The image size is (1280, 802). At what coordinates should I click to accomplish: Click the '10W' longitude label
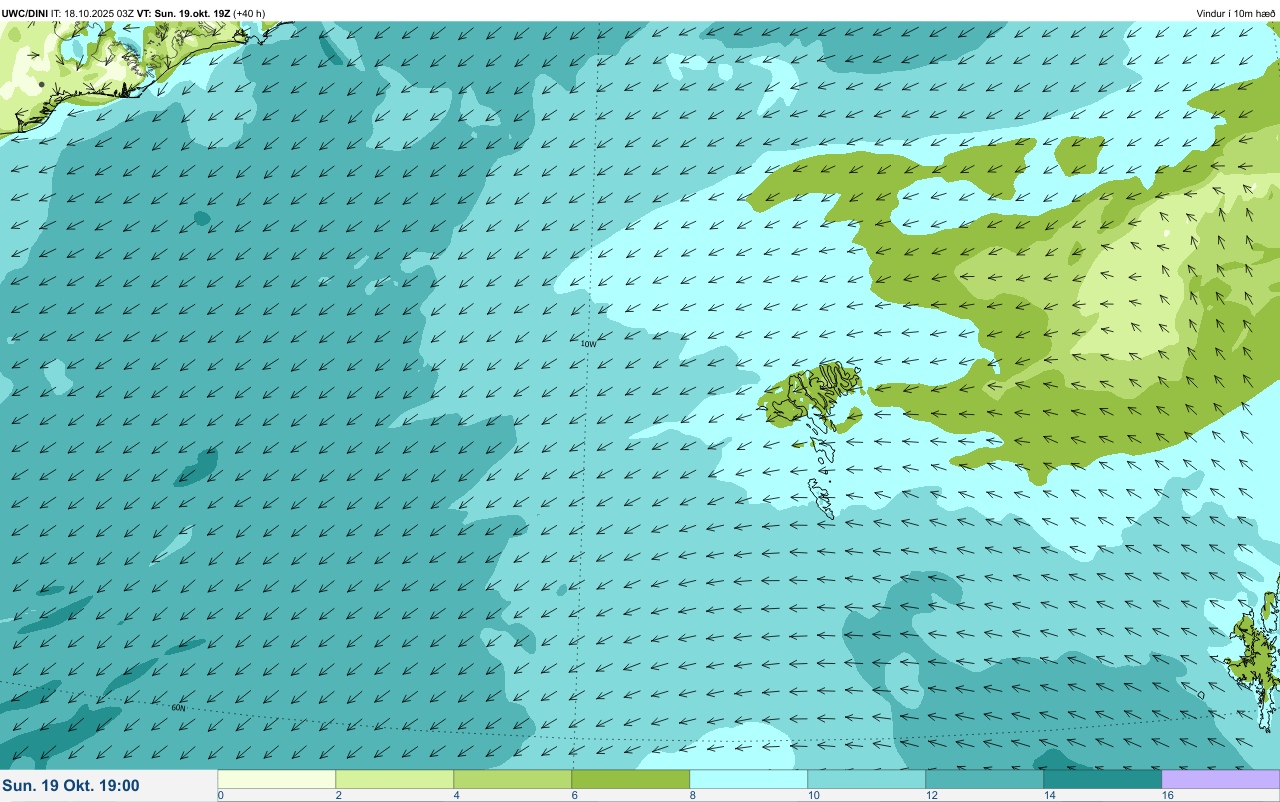tap(588, 344)
